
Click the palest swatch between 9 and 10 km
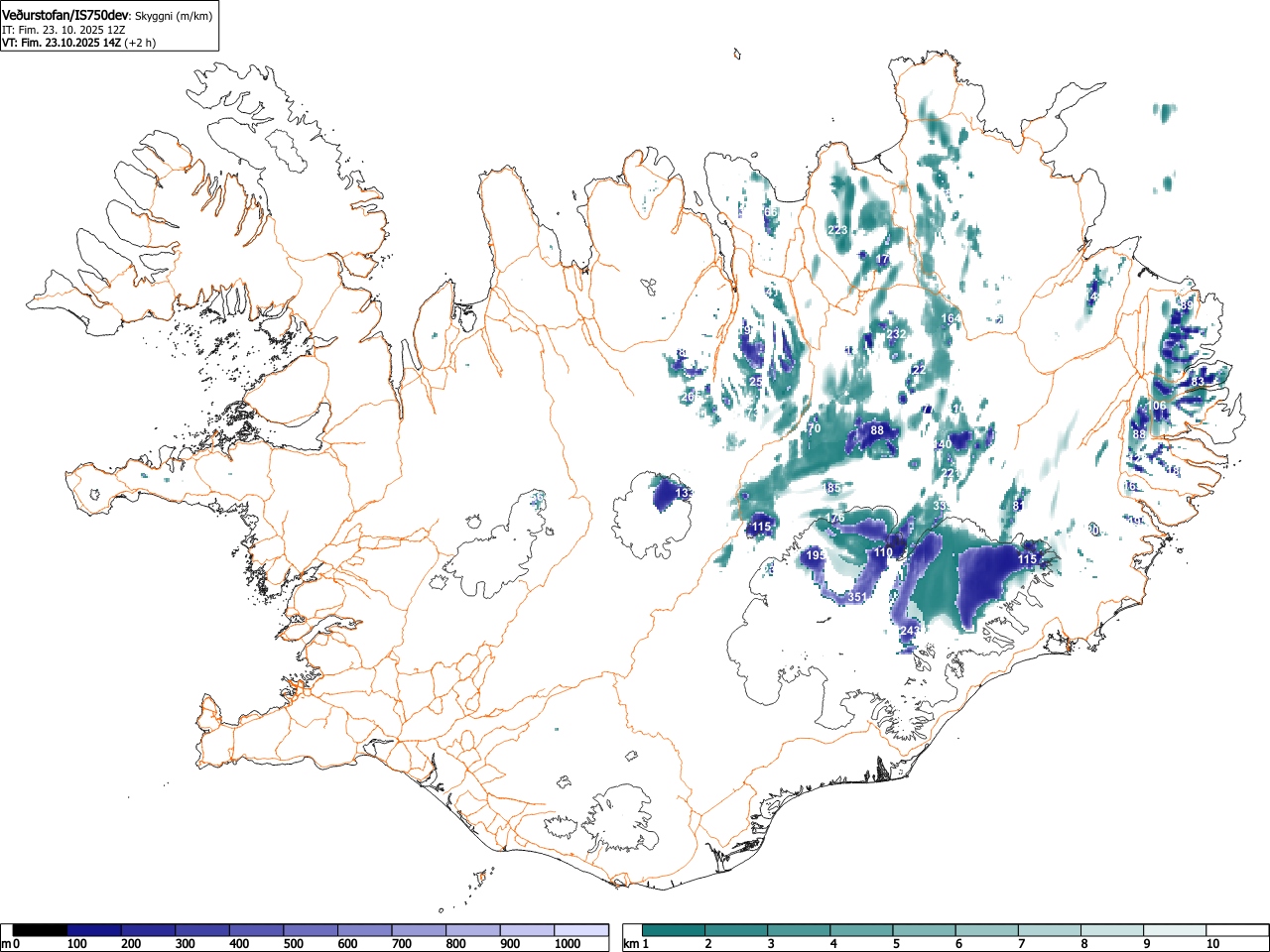point(1177,930)
